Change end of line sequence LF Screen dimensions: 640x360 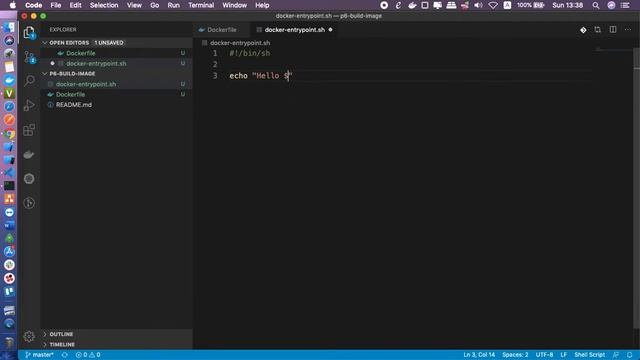(563, 355)
